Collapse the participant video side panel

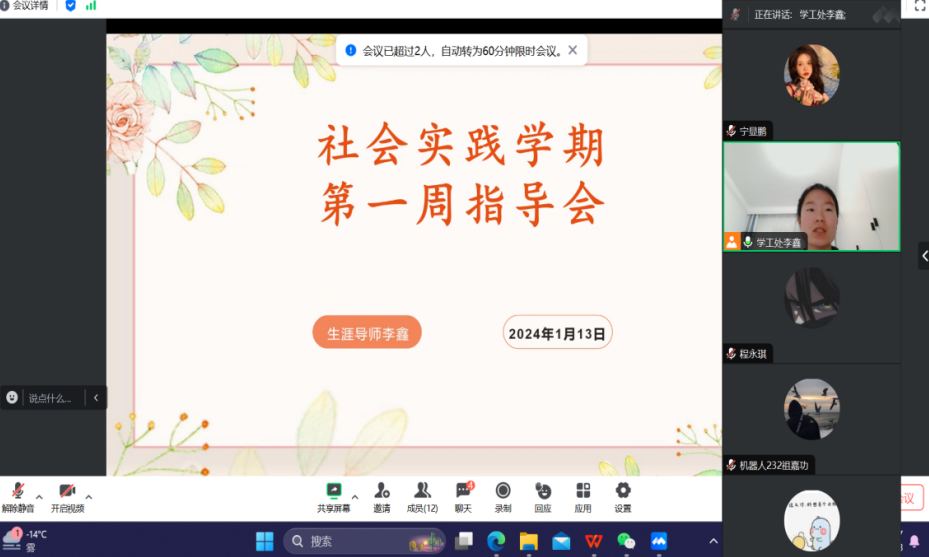pos(923,256)
